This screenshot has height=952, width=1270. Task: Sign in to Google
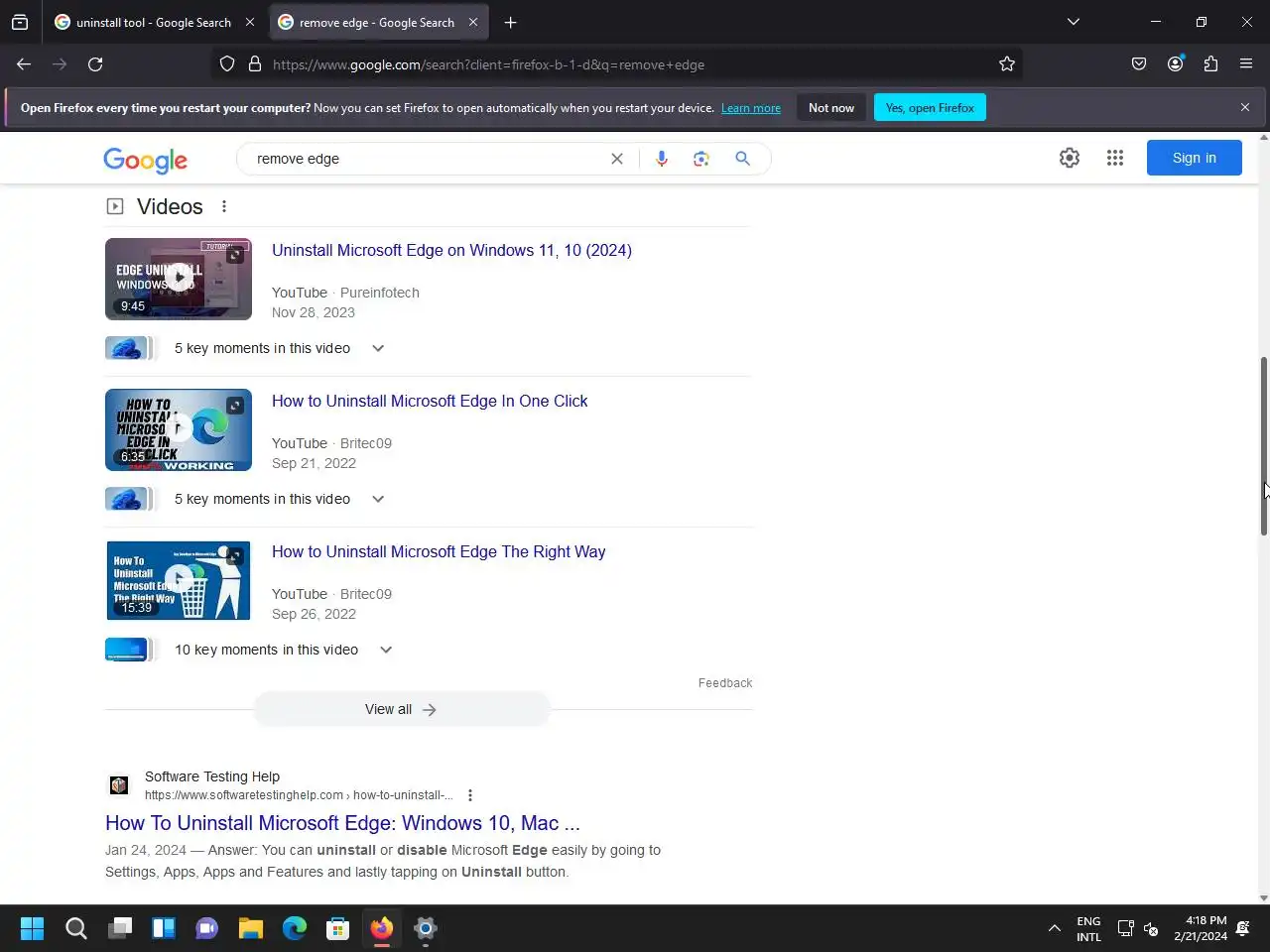(1194, 158)
